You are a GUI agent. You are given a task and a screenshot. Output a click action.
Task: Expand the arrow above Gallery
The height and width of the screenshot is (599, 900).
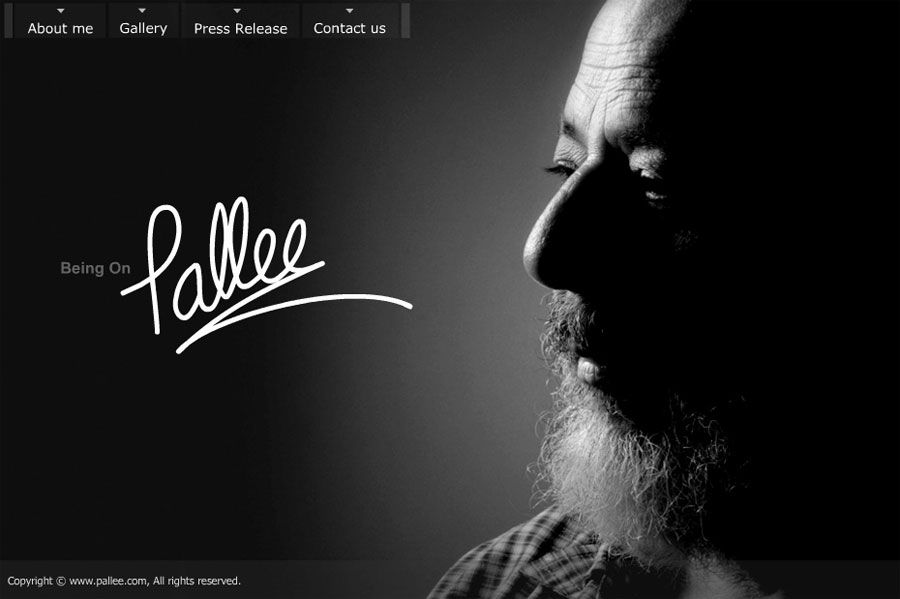(142, 11)
